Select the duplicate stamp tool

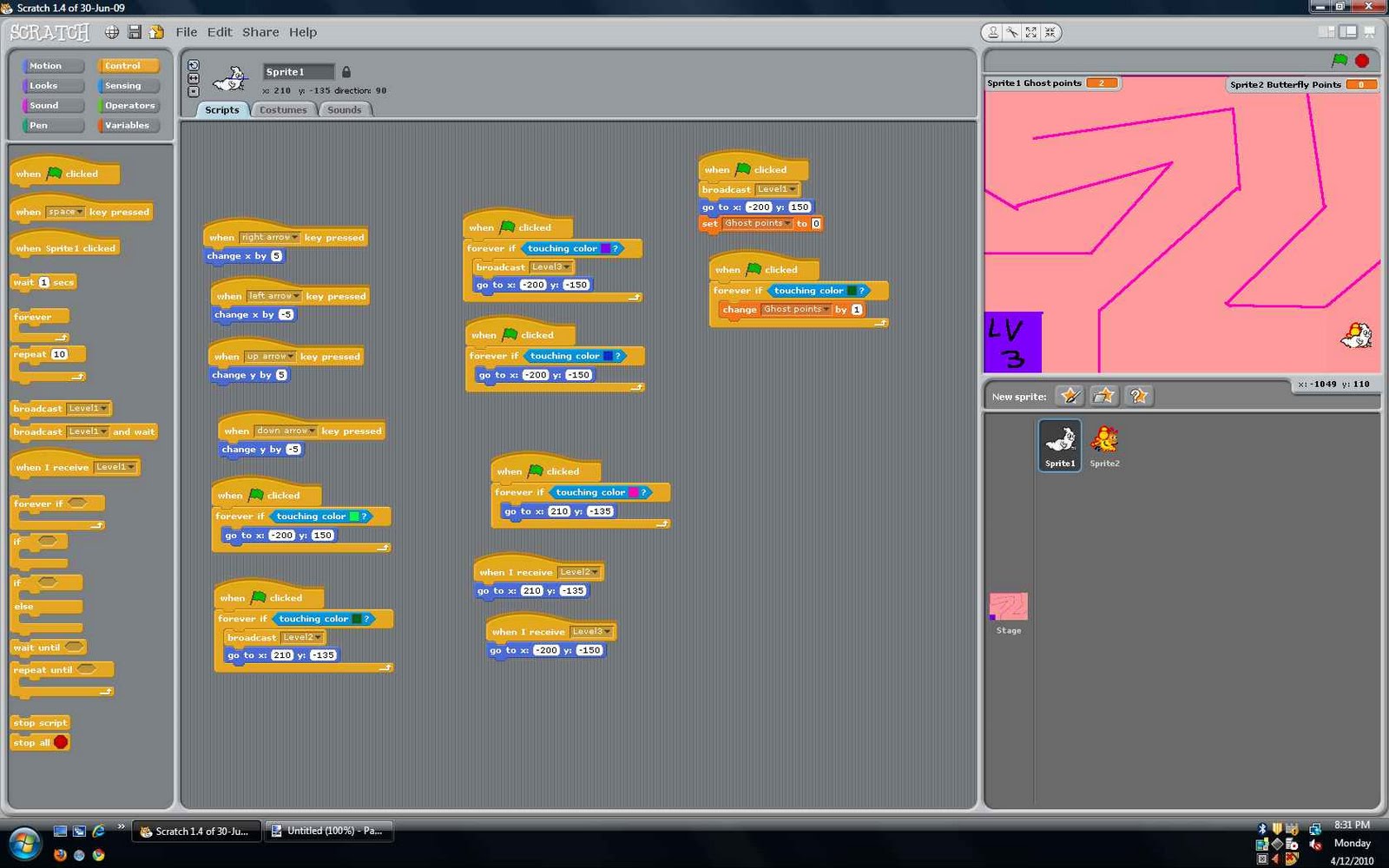pyautogui.click(x=992, y=32)
